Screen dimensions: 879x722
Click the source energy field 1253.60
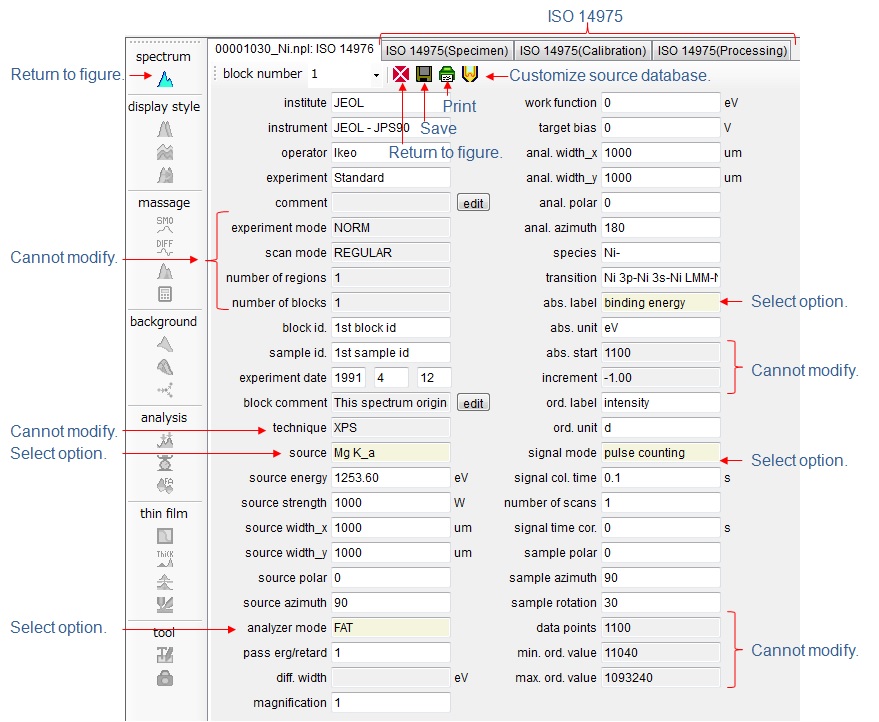tap(390, 478)
